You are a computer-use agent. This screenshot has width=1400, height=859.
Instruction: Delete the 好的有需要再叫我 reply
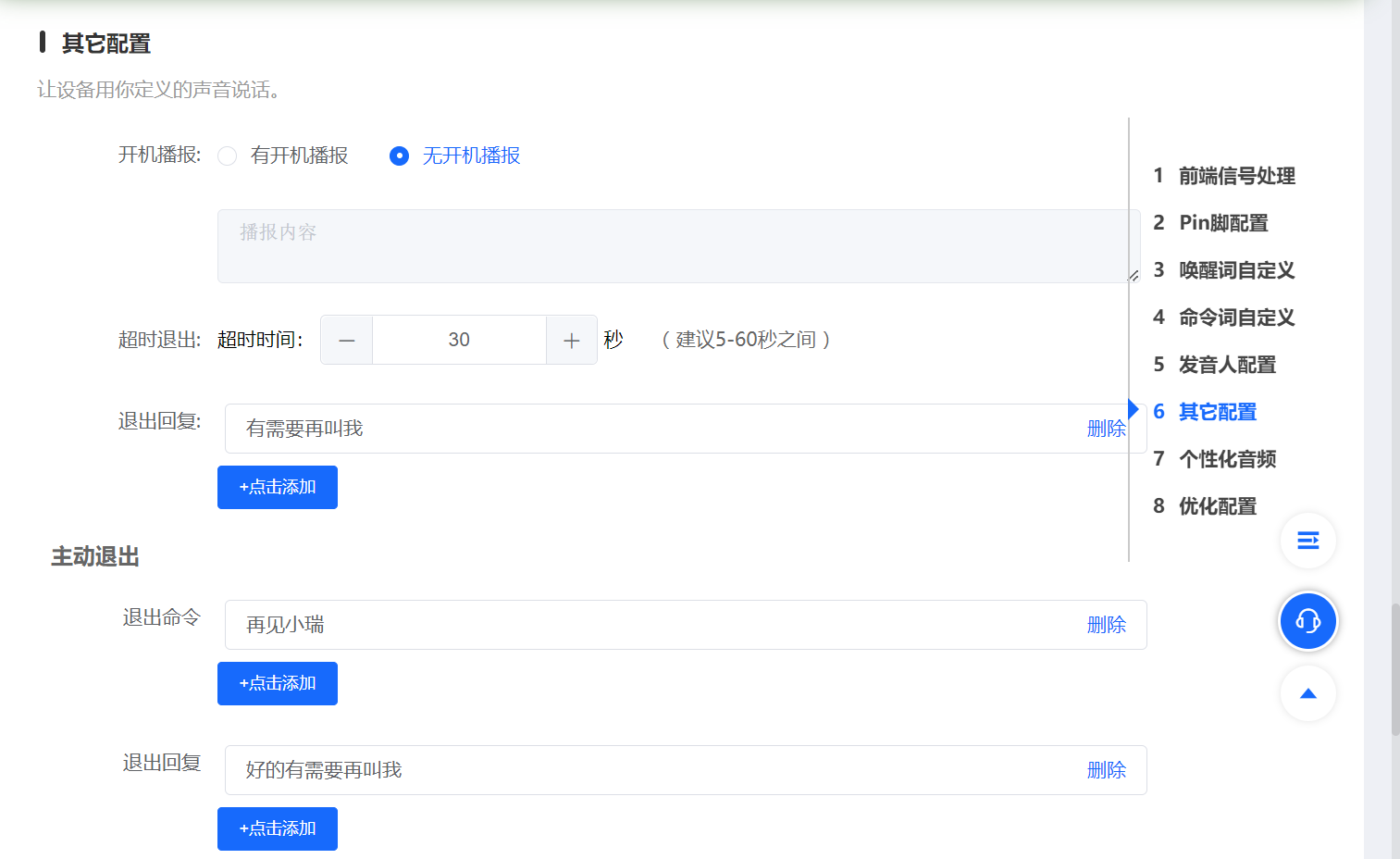tap(1107, 770)
